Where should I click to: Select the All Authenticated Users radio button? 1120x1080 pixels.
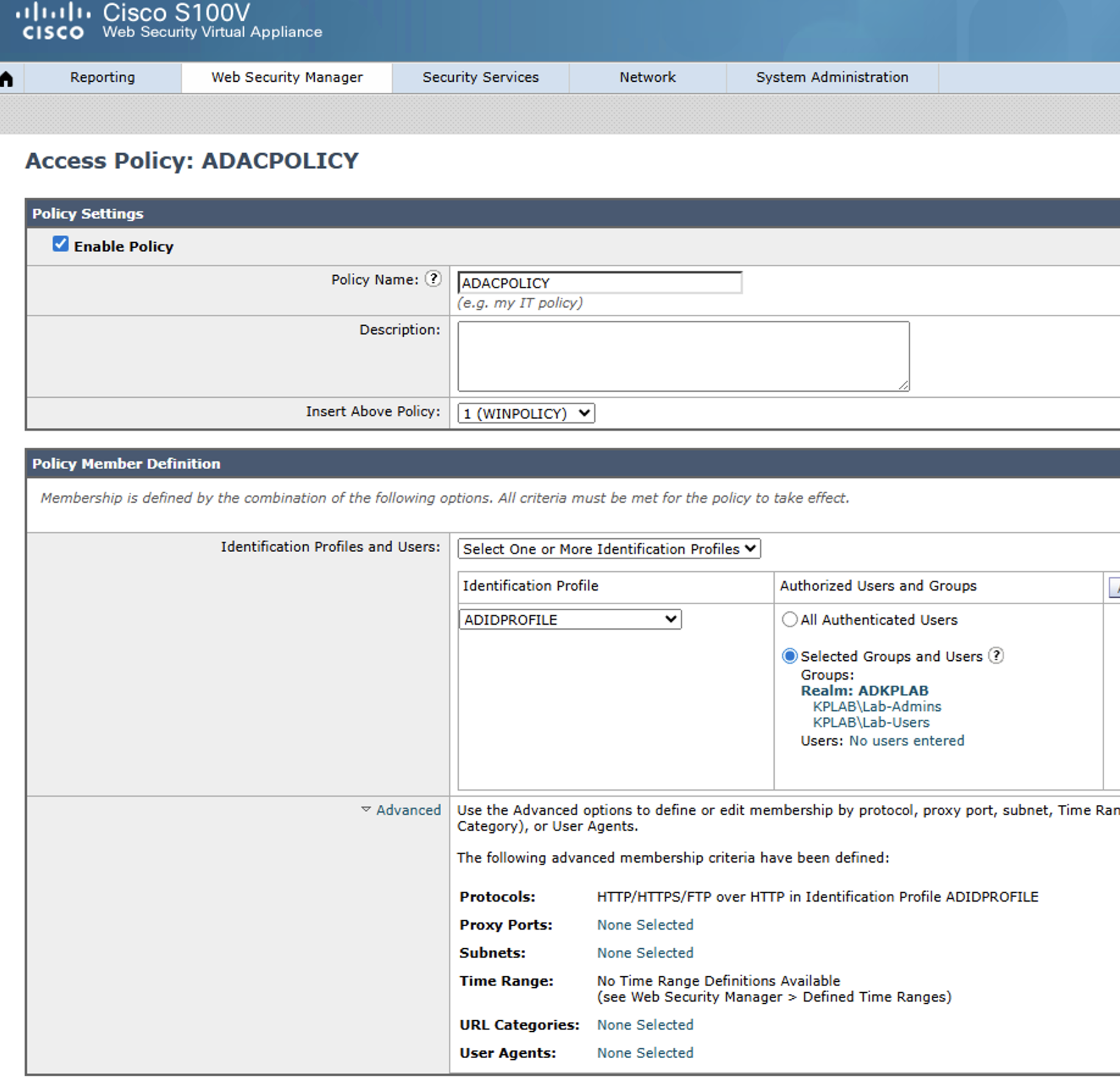tap(789, 619)
